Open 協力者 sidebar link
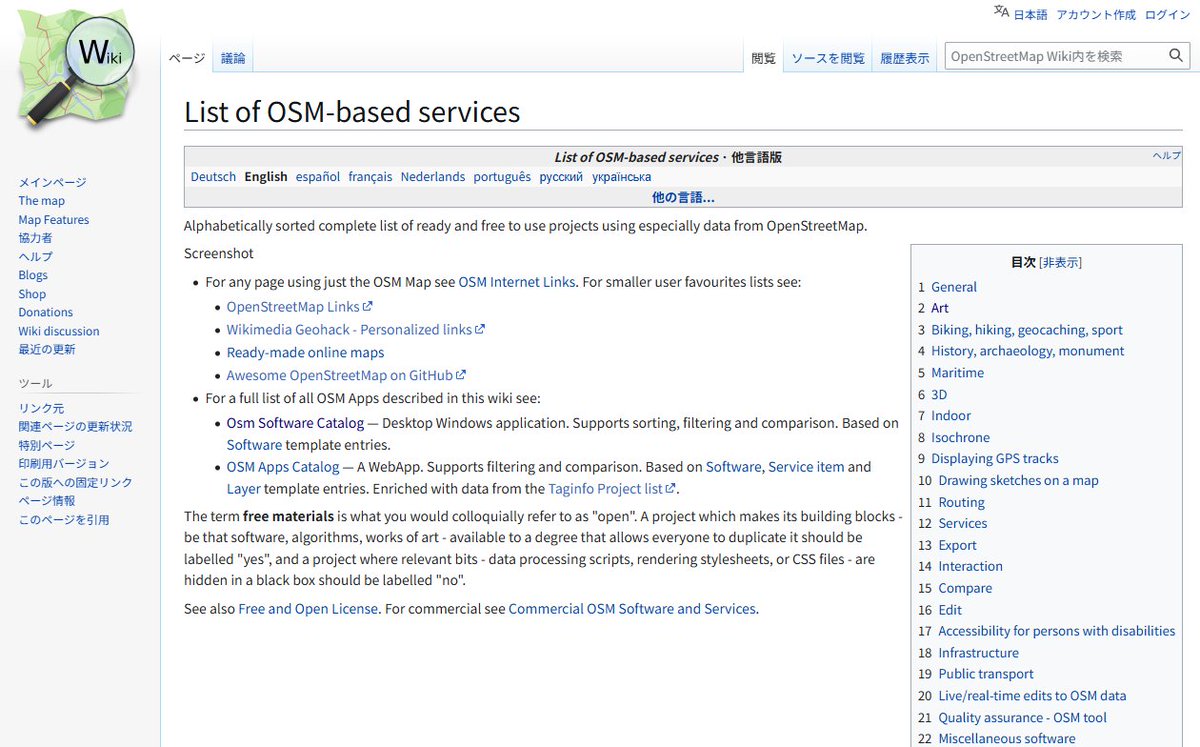This screenshot has width=1200, height=747. coord(35,238)
